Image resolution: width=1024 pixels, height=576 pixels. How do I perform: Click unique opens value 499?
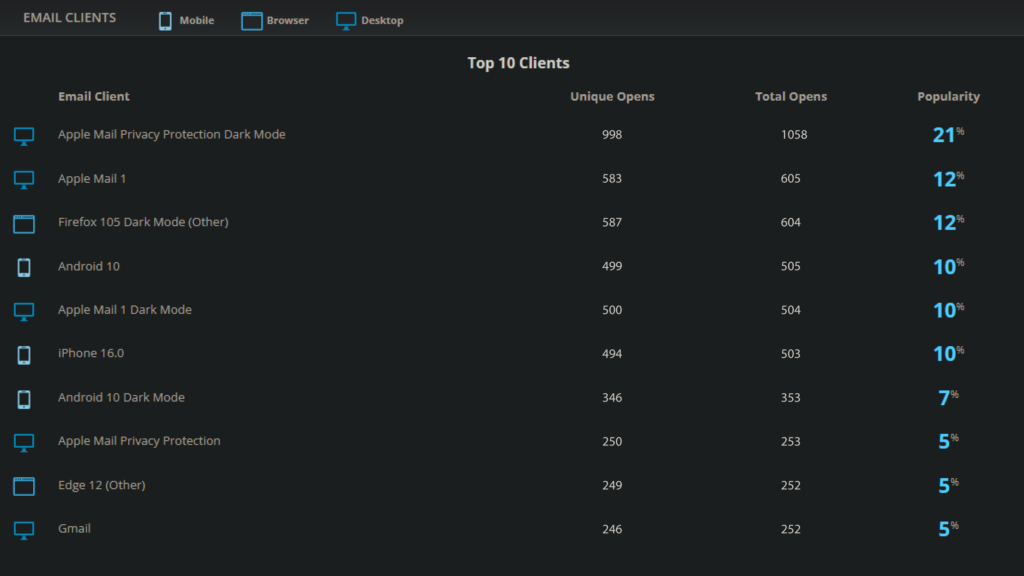click(612, 266)
